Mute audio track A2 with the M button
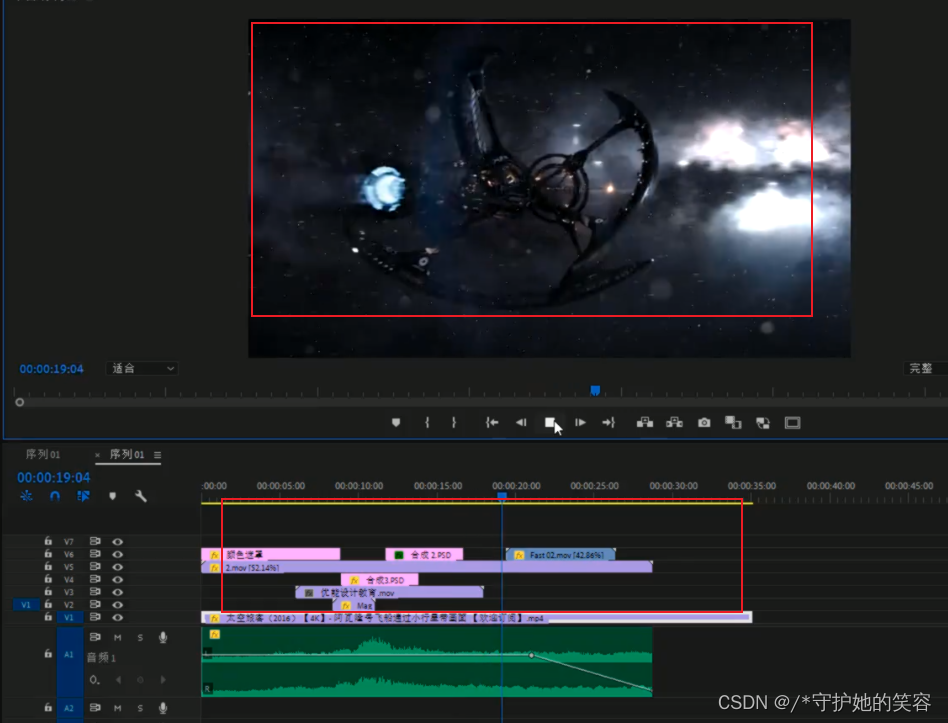This screenshot has height=723, width=948. [118, 708]
